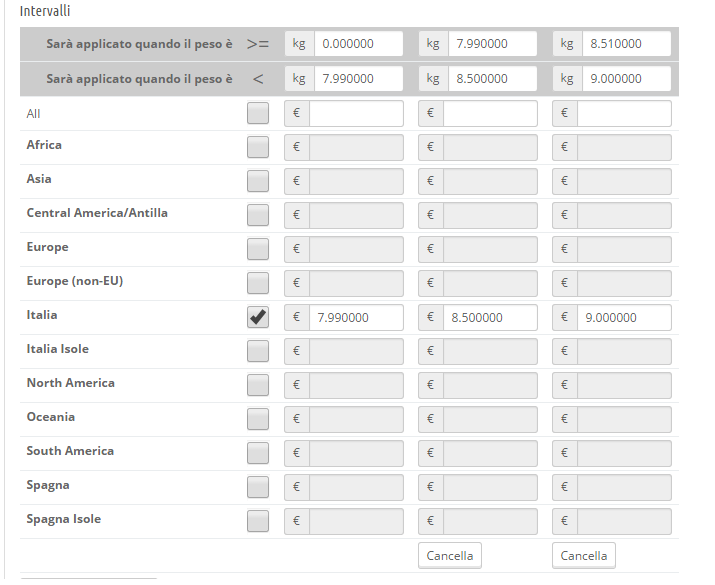Screen dimensions: 715x585
Task: Edit the upper-bound weight field showing 8.500000
Action: pyautogui.click(x=491, y=78)
